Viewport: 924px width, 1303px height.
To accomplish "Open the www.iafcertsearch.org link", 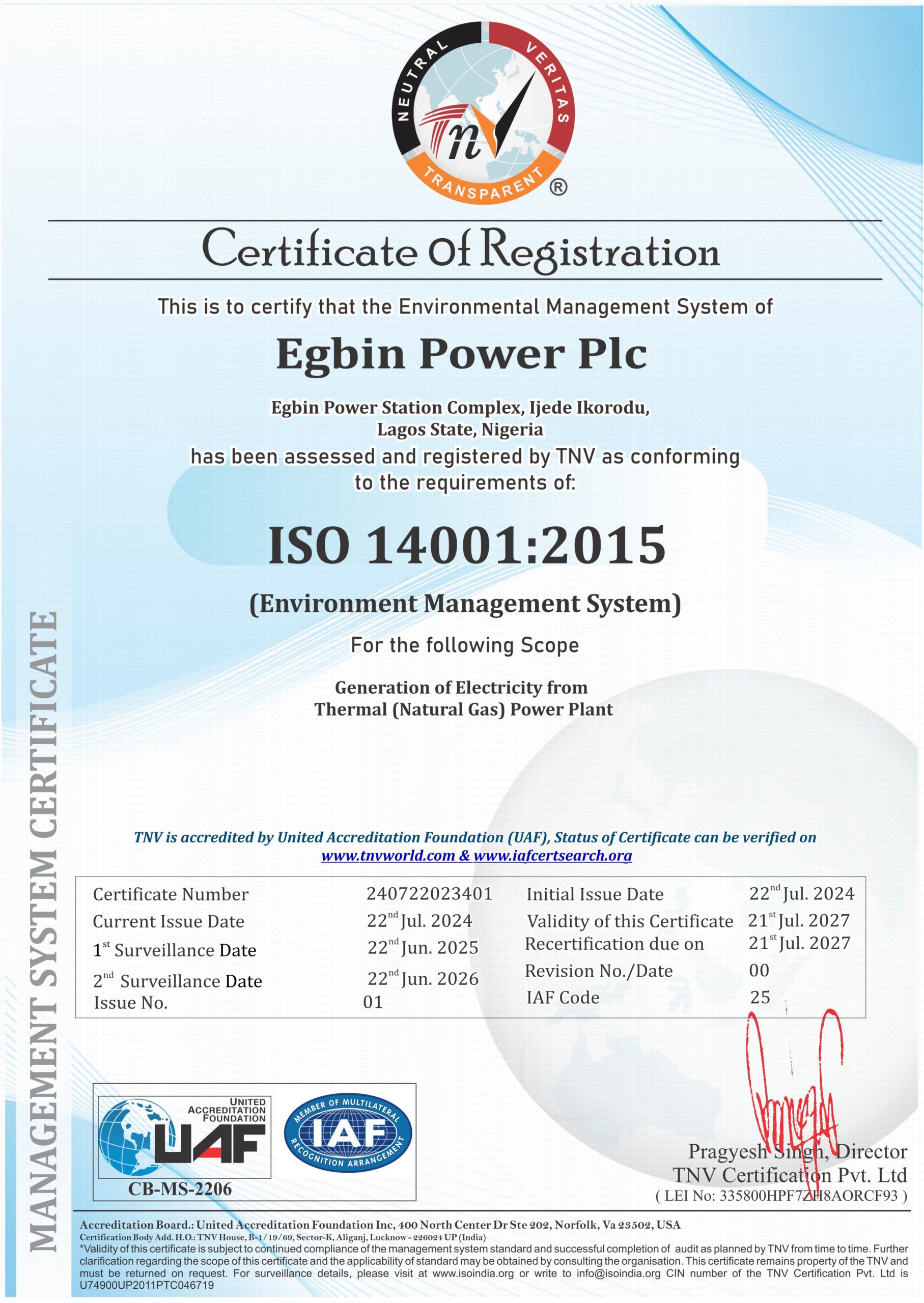I will click(552, 856).
